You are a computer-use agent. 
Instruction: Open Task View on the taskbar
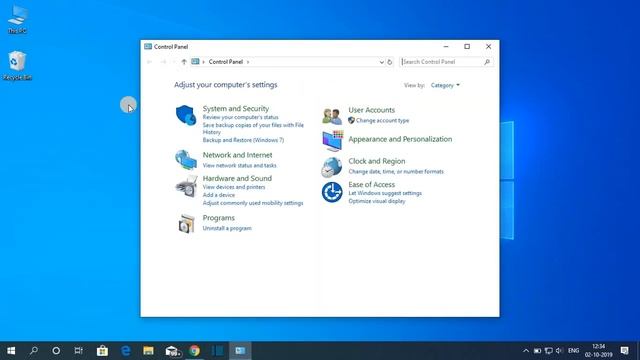click(x=79, y=351)
